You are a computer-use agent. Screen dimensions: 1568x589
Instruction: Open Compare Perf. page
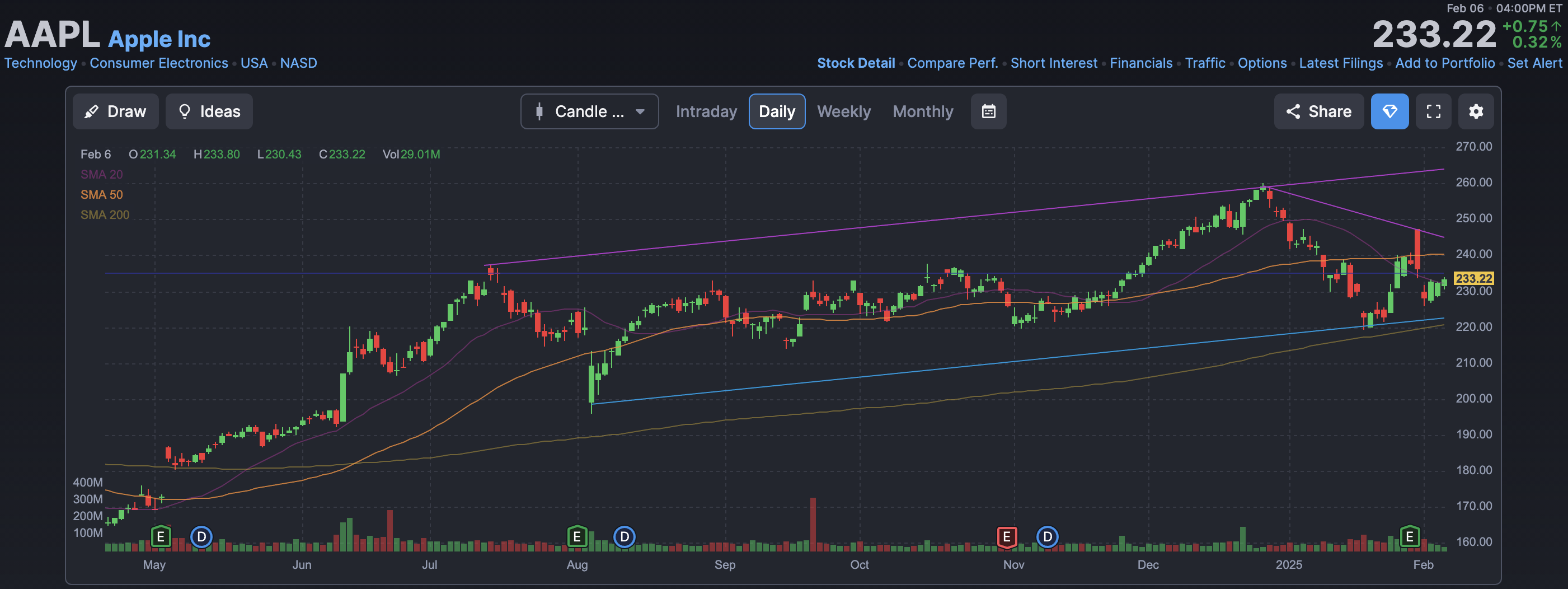tap(952, 63)
